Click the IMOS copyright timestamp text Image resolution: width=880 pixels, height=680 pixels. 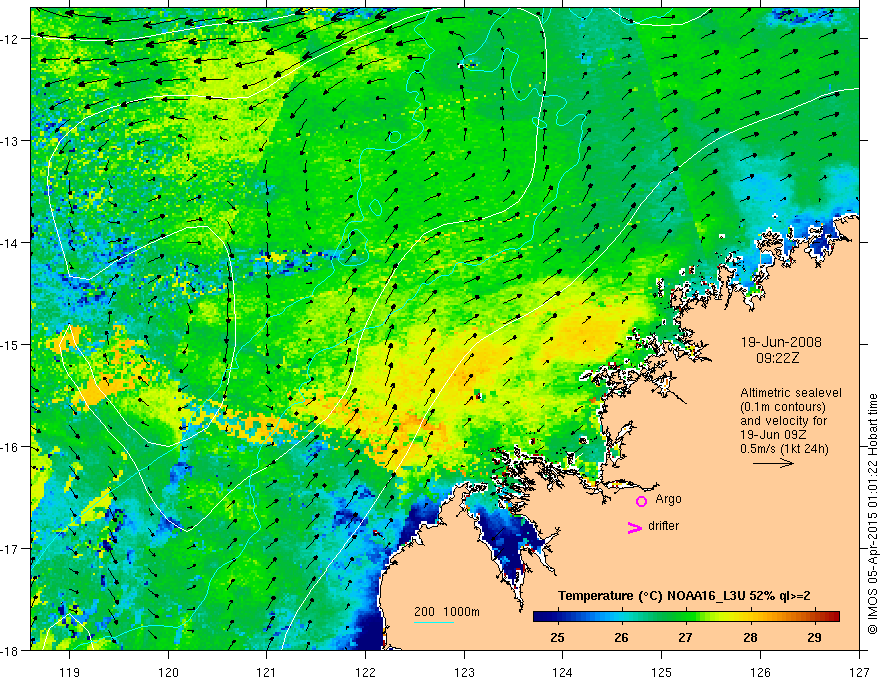coord(872,514)
